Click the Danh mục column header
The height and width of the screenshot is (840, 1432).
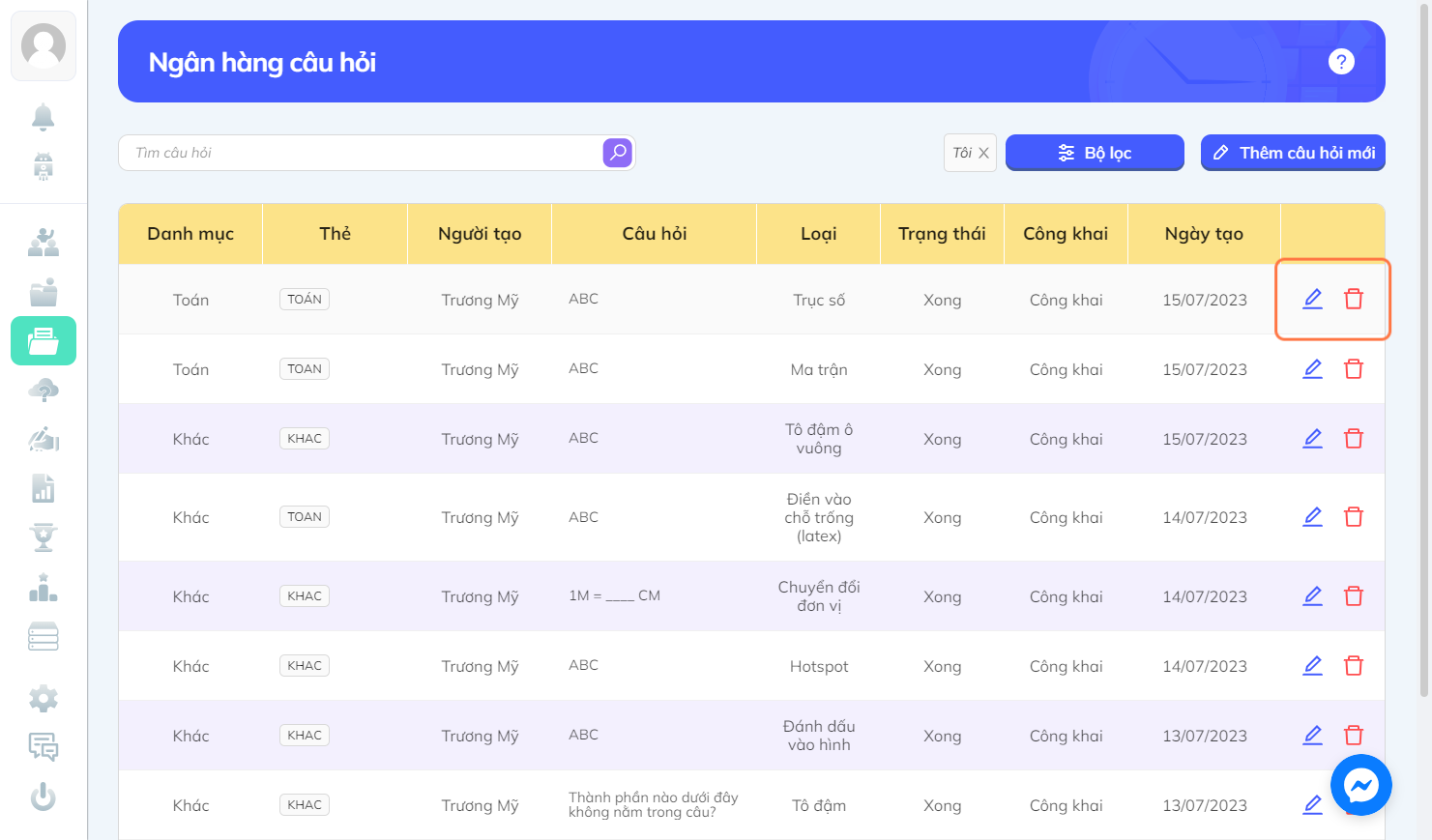click(190, 234)
